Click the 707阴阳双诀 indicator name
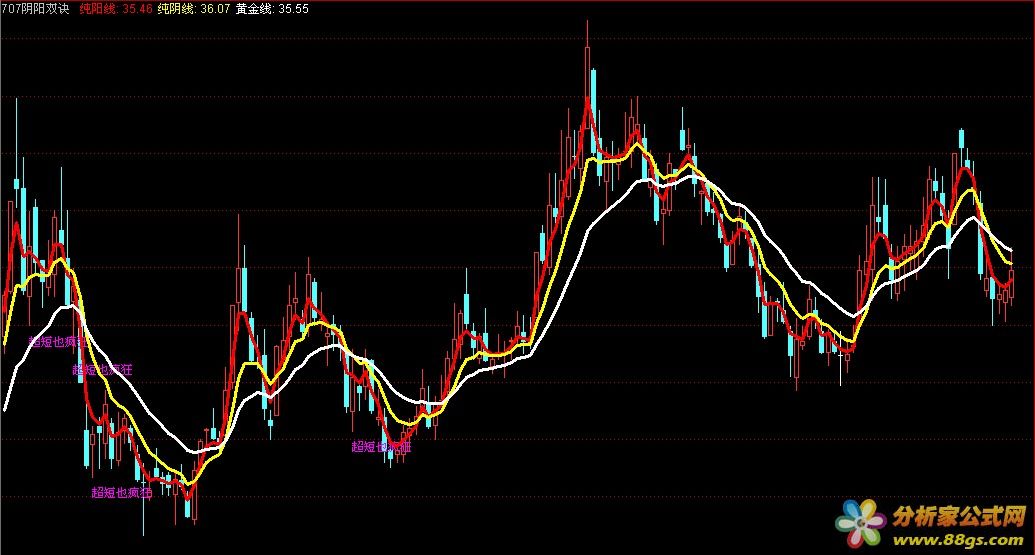Image resolution: width=1035 pixels, height=555 pixels. 36,9
